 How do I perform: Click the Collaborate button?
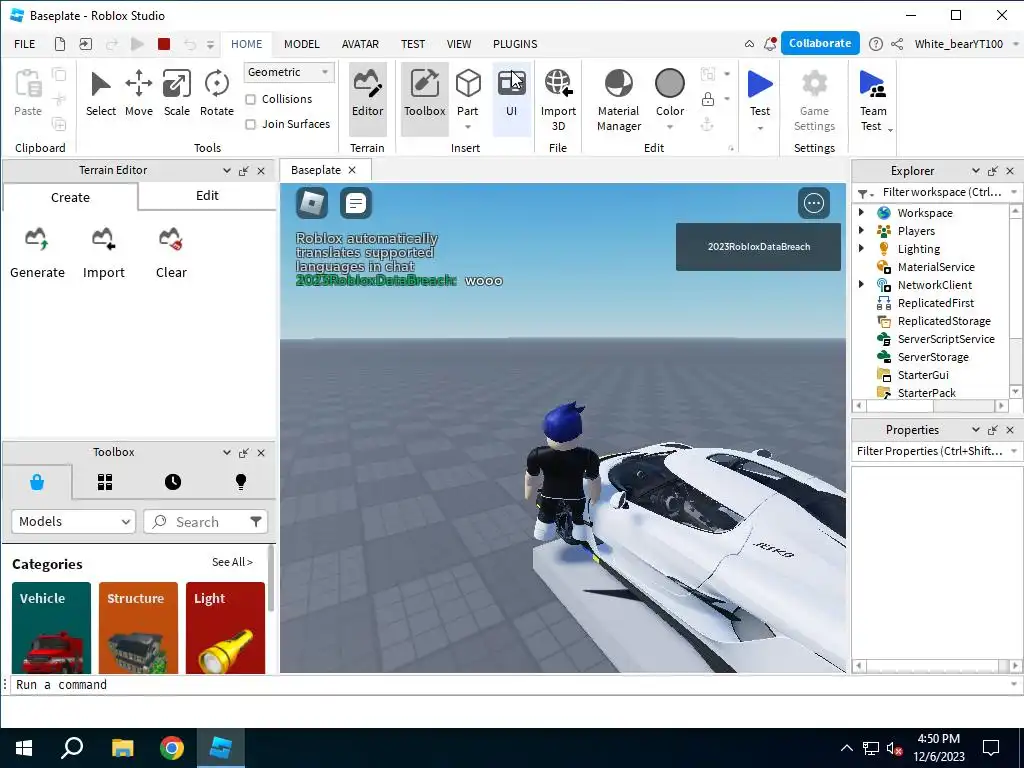click(x=820, y=43)
